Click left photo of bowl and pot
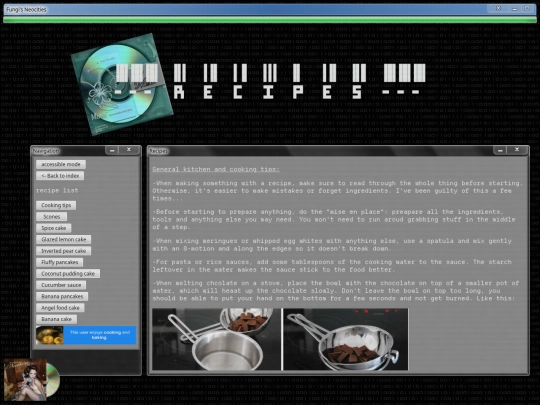Image resolution: width=540 pixels, height=405 pixels. (x=217, y=339)
